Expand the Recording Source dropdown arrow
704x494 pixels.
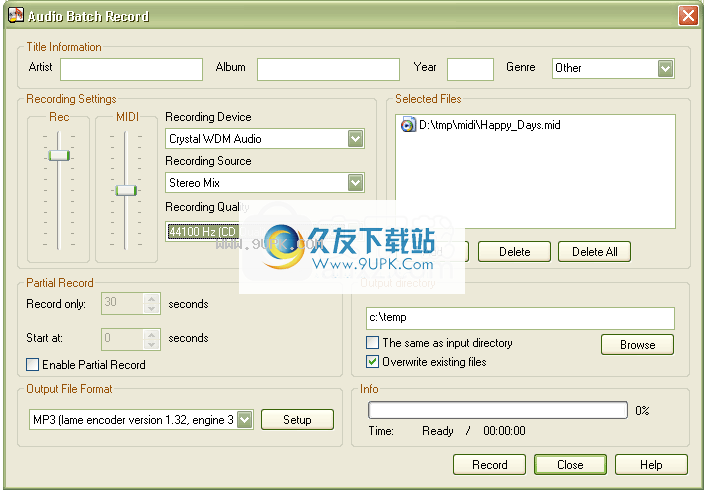[355, 183]
